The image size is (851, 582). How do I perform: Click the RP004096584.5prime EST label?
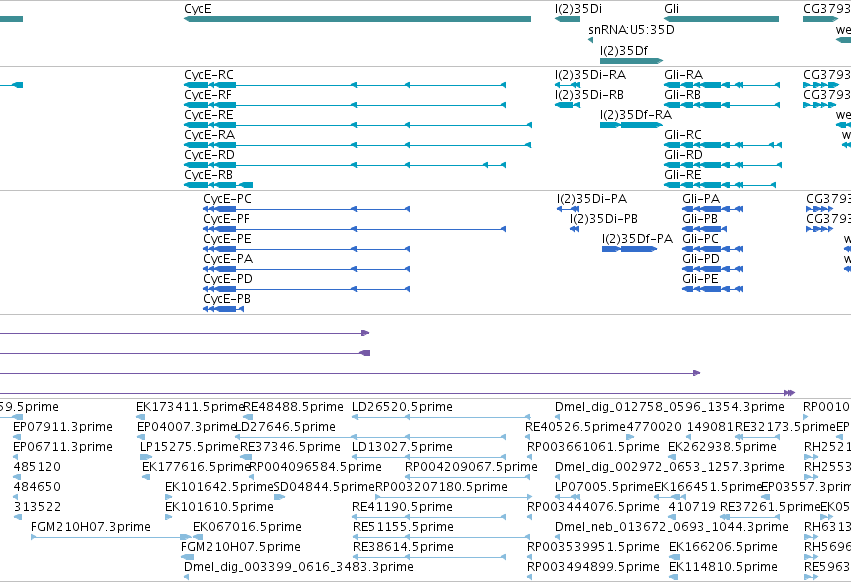[x=315, y=467]
